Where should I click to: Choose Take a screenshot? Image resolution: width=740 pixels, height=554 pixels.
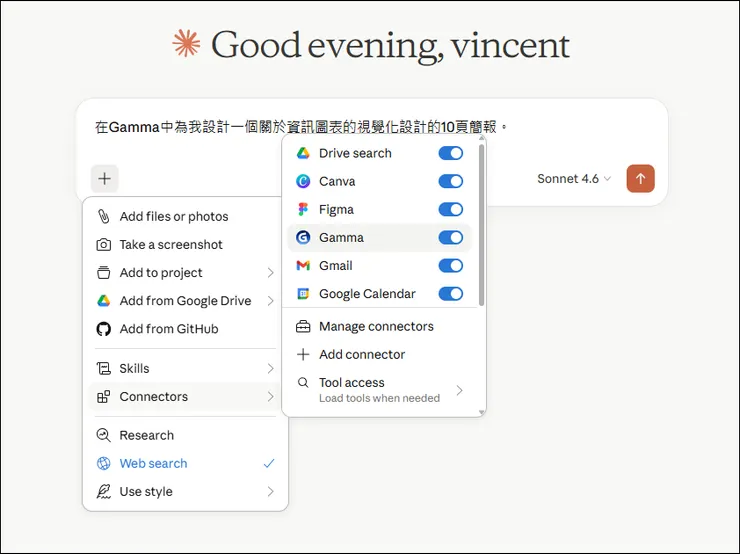tap(185, 244)
